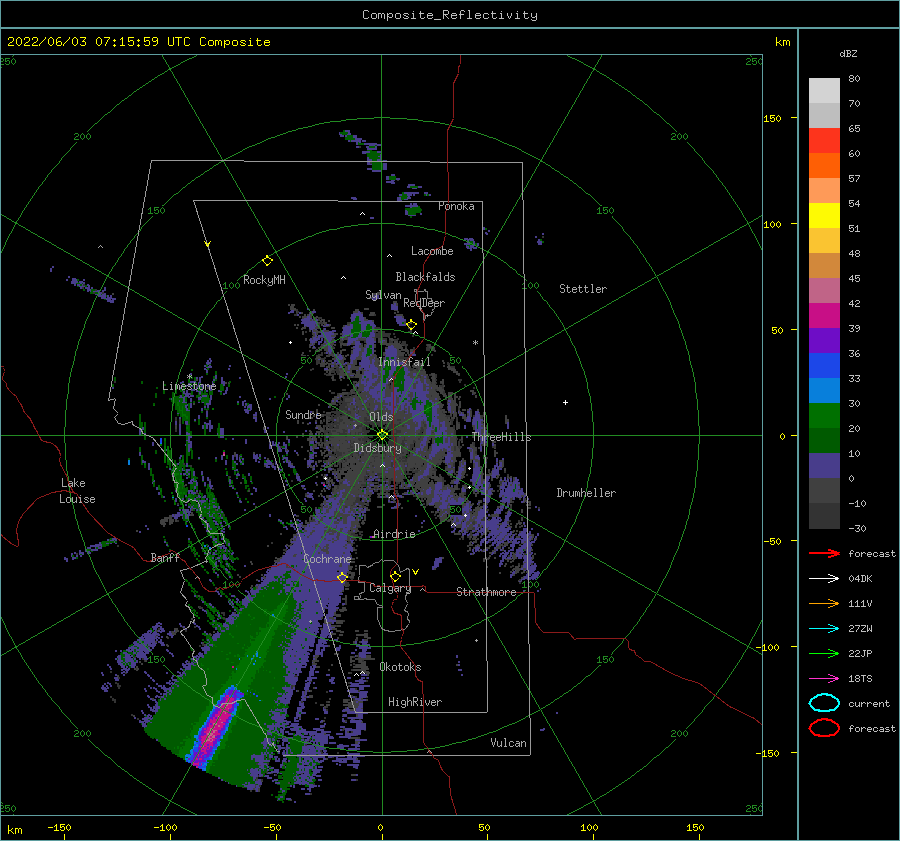Click the red forecast arrow in the legend
The image size is (900, 841).
coord(824,553)
